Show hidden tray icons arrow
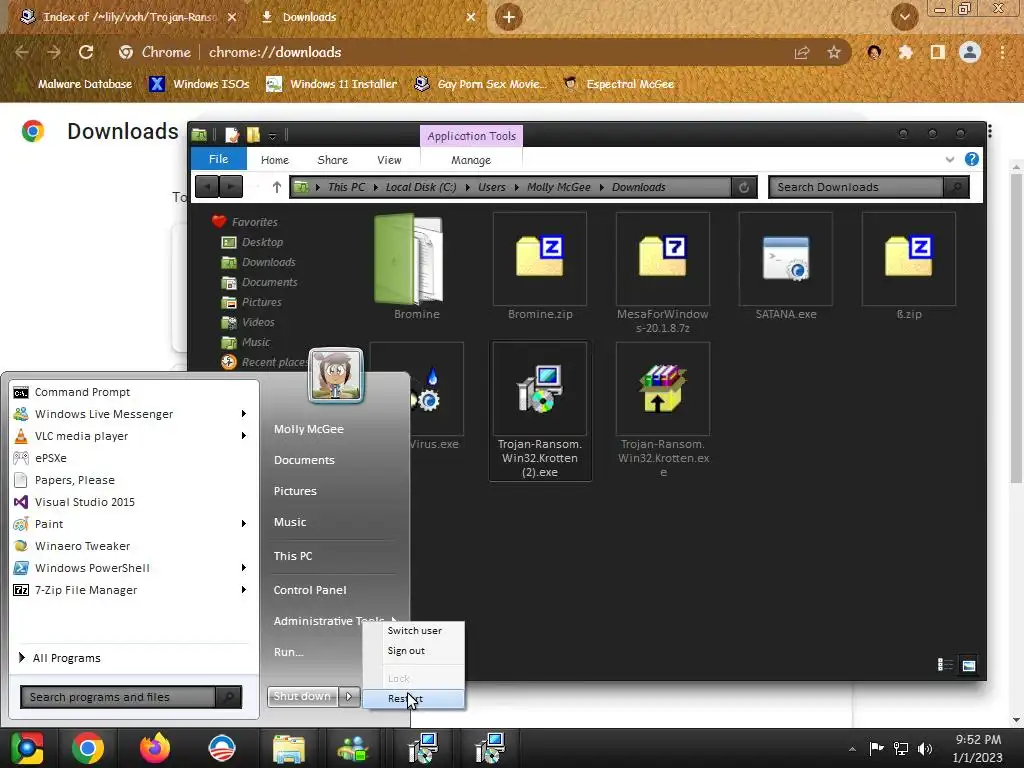 852,749
